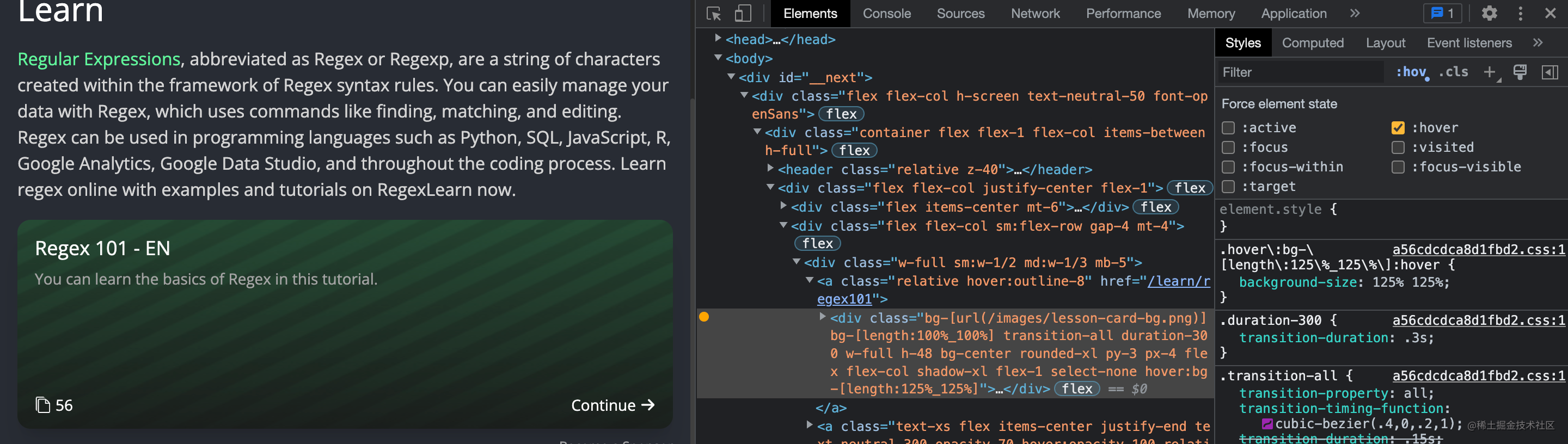This screenshot has height=444, width=1568.
Task: Open the Performance tab
Action: pos(1123,14)
